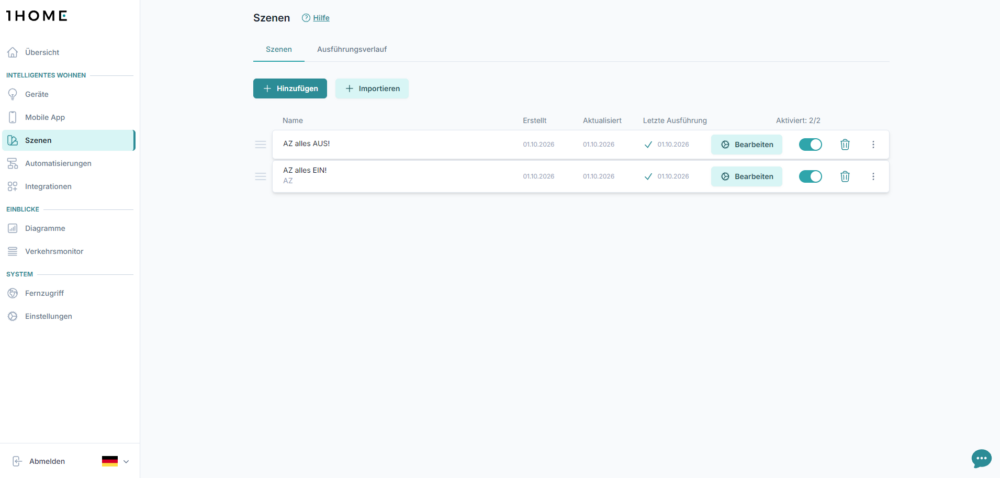Open Automatisierungen in the sidebar
This screenshot has width=1000, height=478.
click(69, 163)
